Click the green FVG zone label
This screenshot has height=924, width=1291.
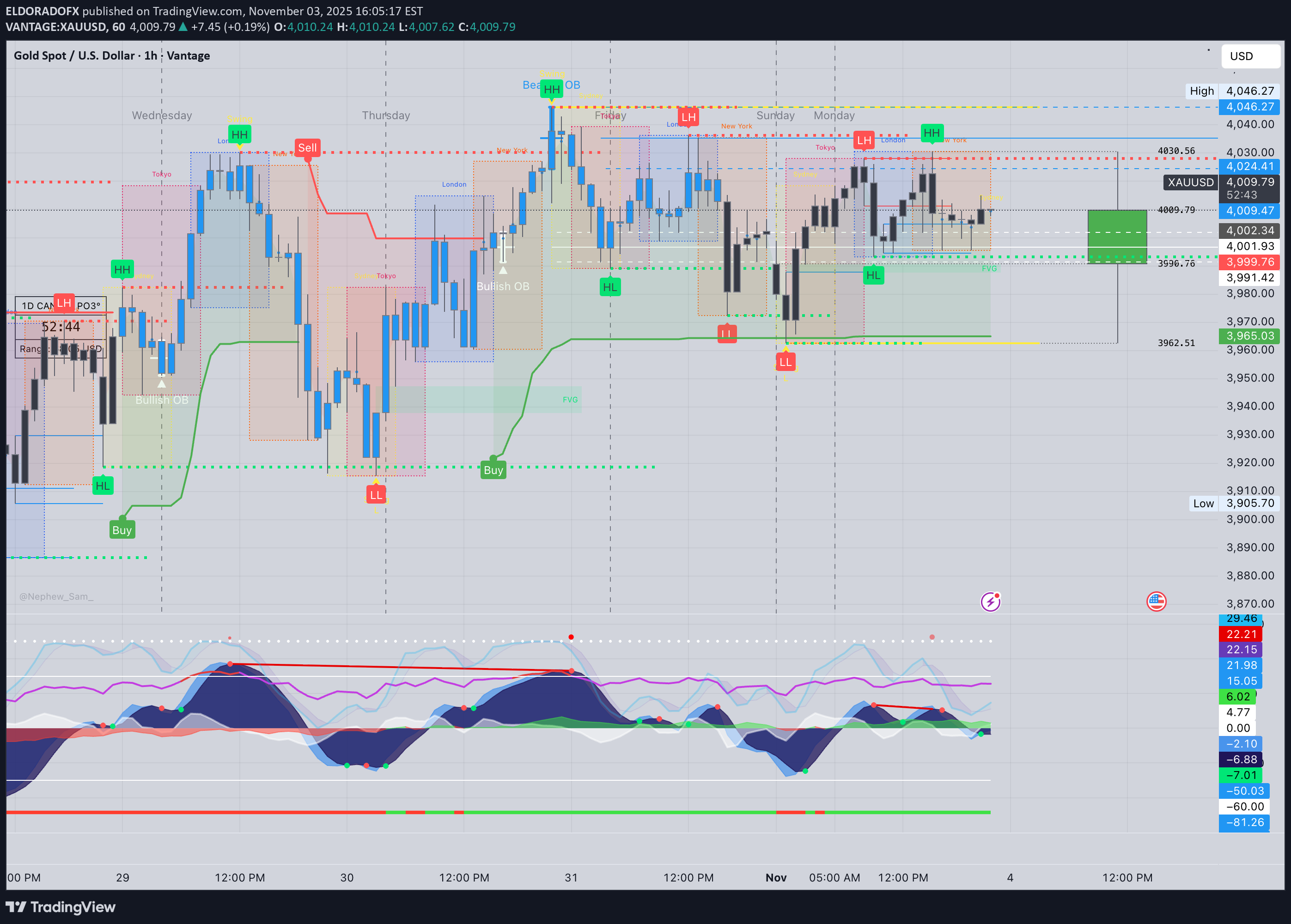[x=570, y=400]
